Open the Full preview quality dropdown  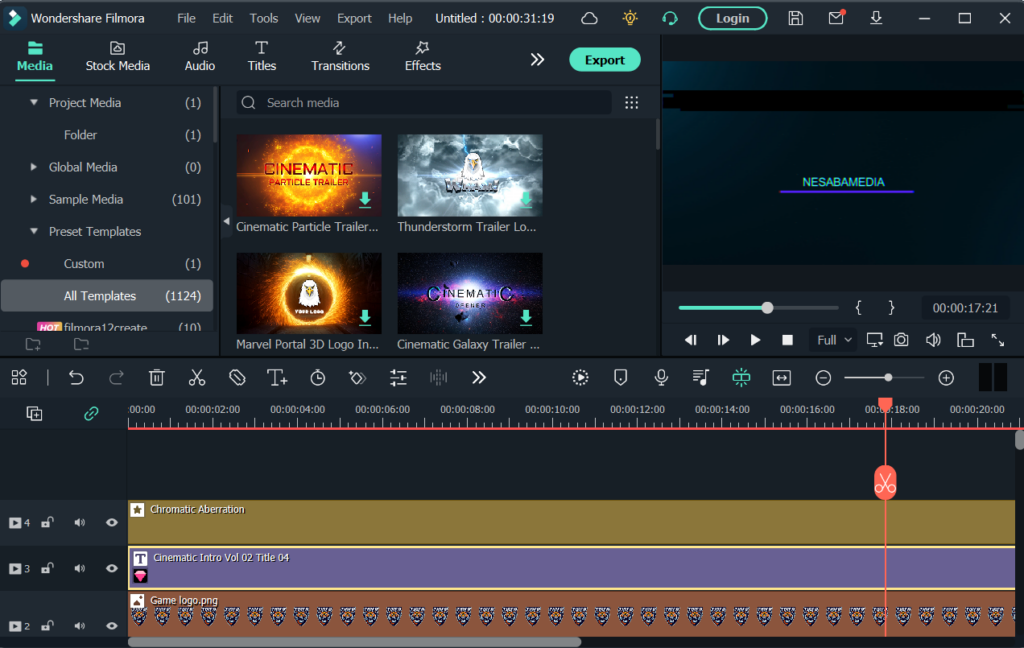pyautogui.click(x=833, y=340)
